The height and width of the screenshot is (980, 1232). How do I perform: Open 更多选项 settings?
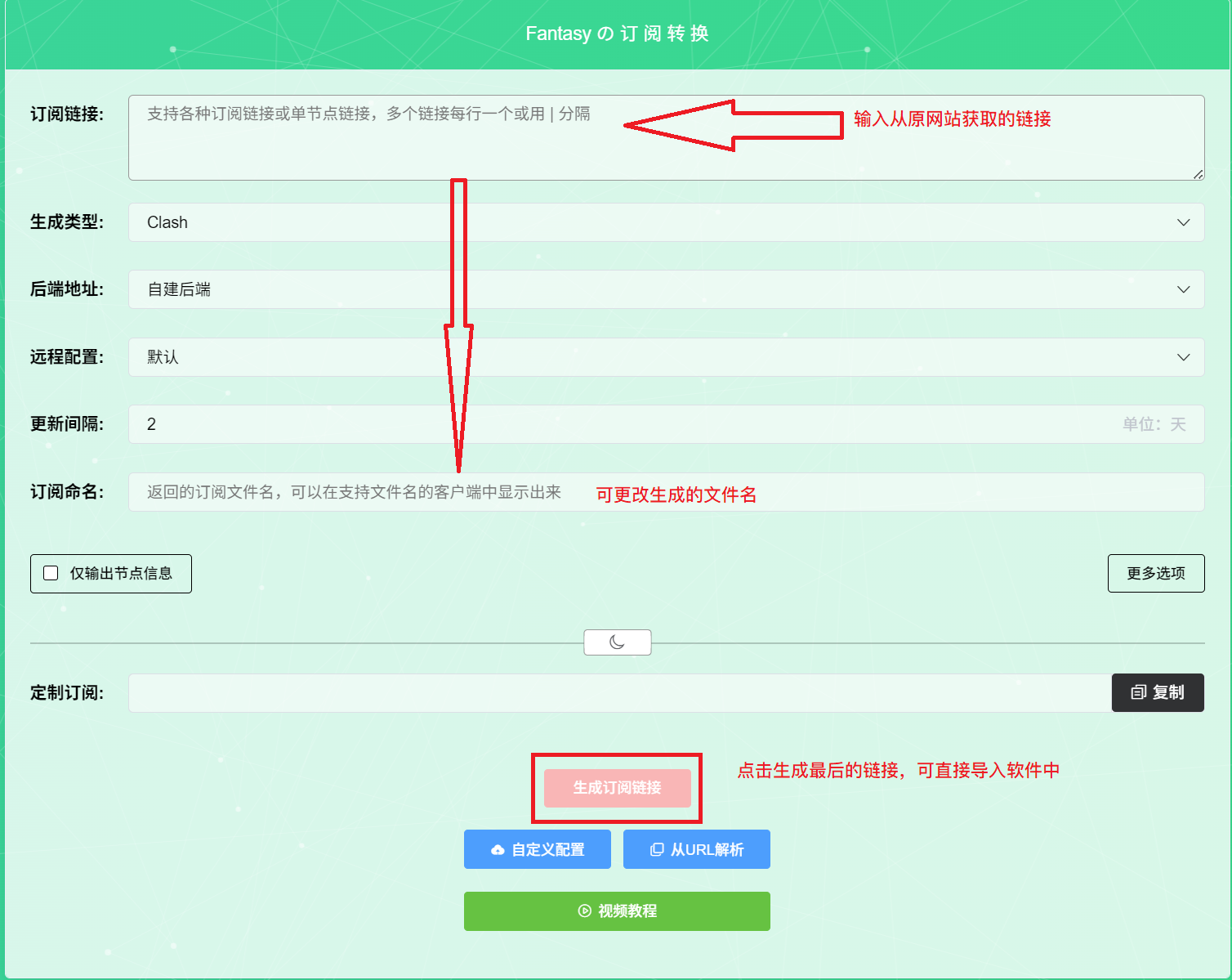coord(1155,573)
